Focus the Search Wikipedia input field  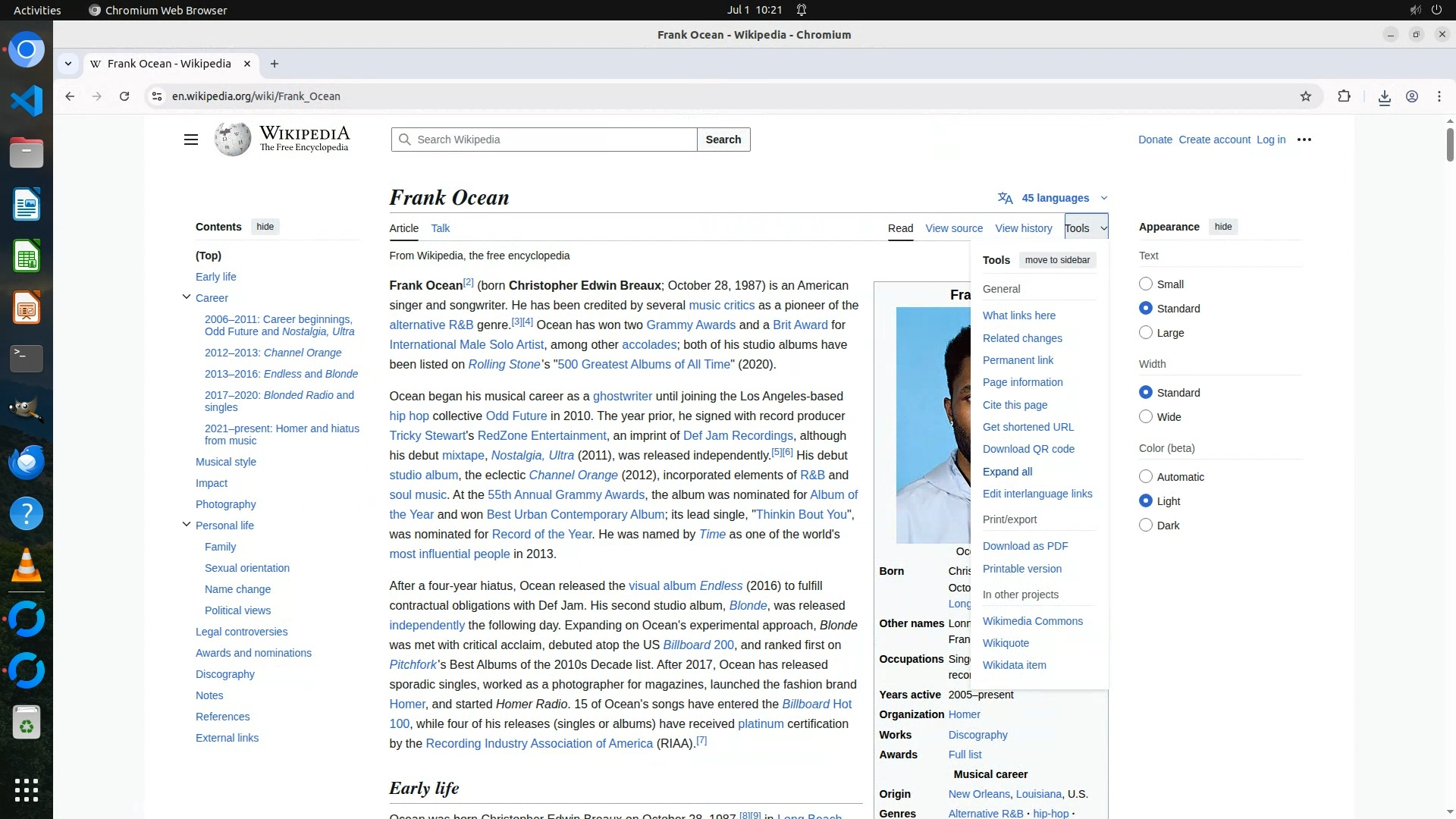[554, 140]
